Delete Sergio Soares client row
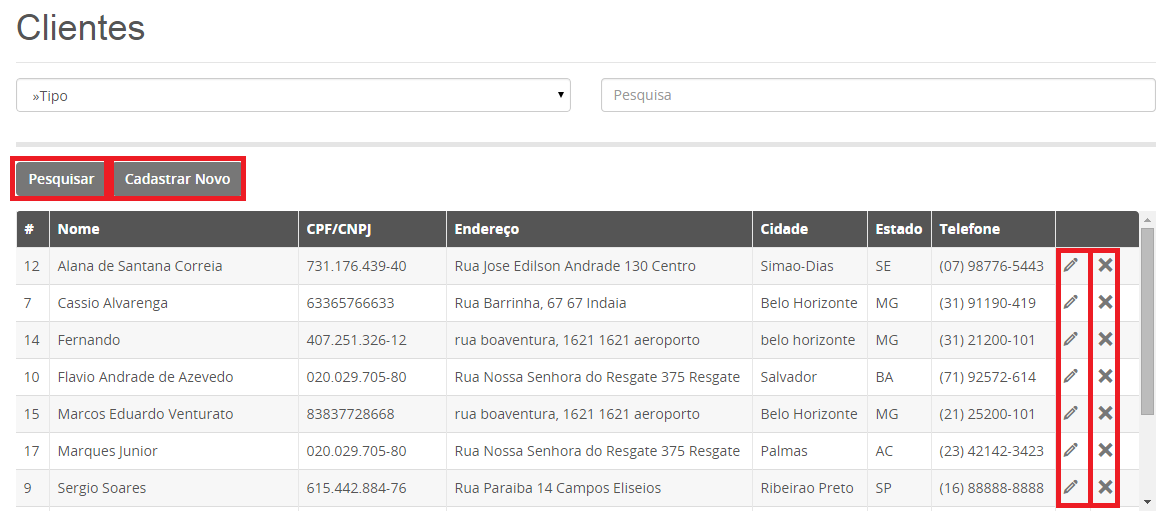Screen dimensions: 1171x523 pos(1106,487)
